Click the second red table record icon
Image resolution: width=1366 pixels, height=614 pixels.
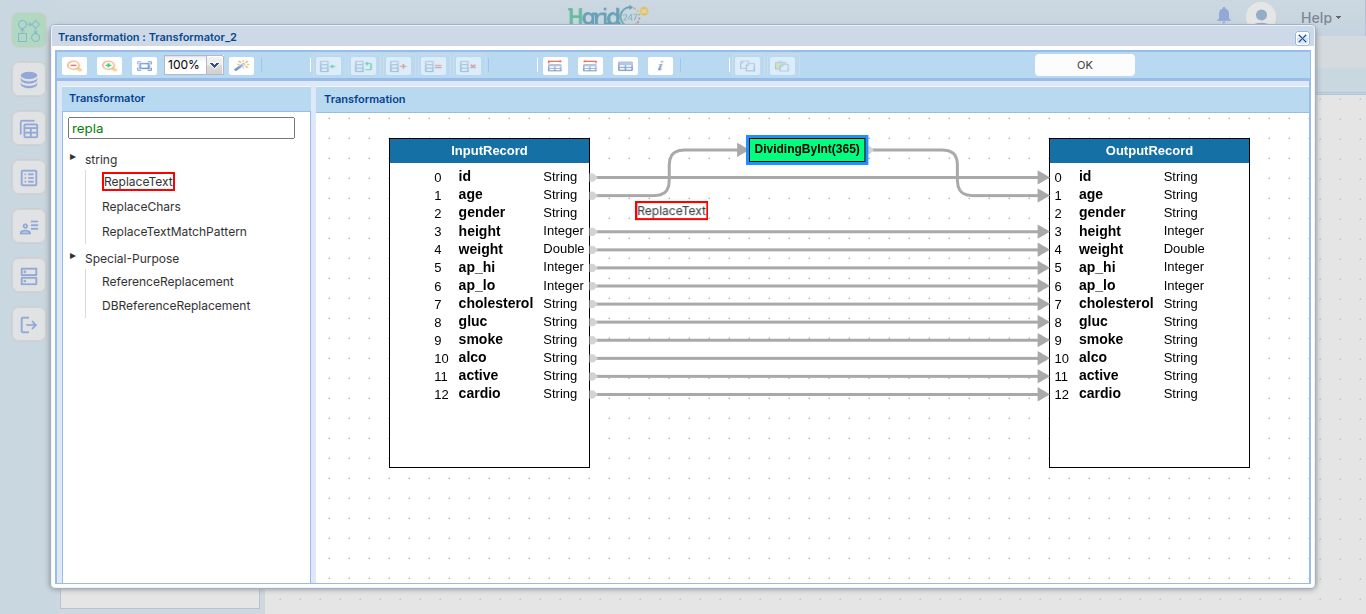pyautogui.click(x=590, y=66)
